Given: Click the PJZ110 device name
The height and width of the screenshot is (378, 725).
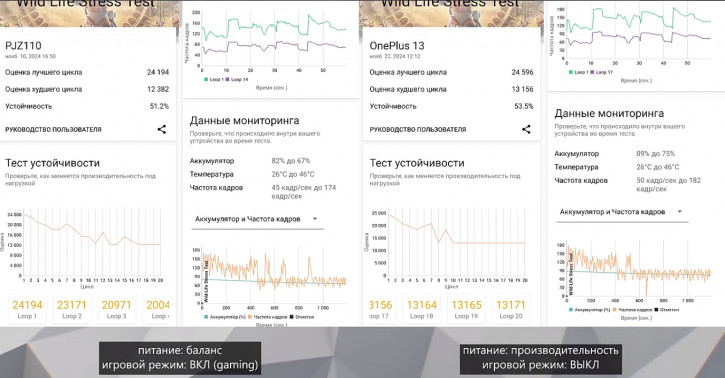Looking at the screenshot, I should [x=23, y=46].
